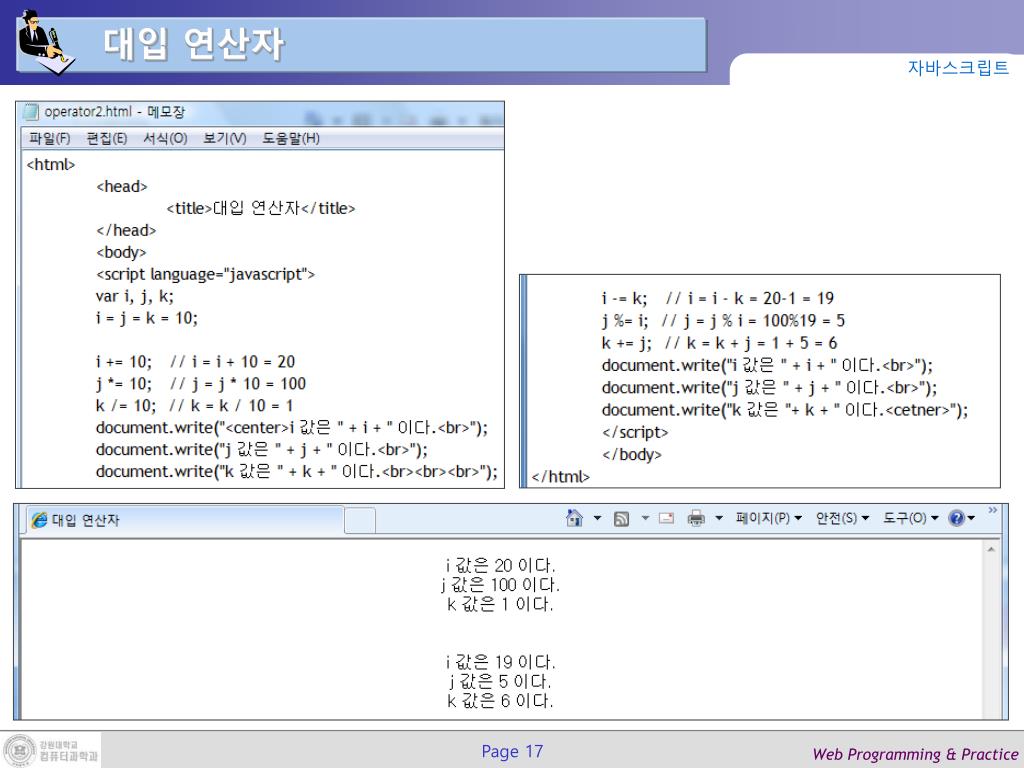Click the browser scrollbar up arrow
This screenshot has height=768, width=1024.
tap(991, 550)
